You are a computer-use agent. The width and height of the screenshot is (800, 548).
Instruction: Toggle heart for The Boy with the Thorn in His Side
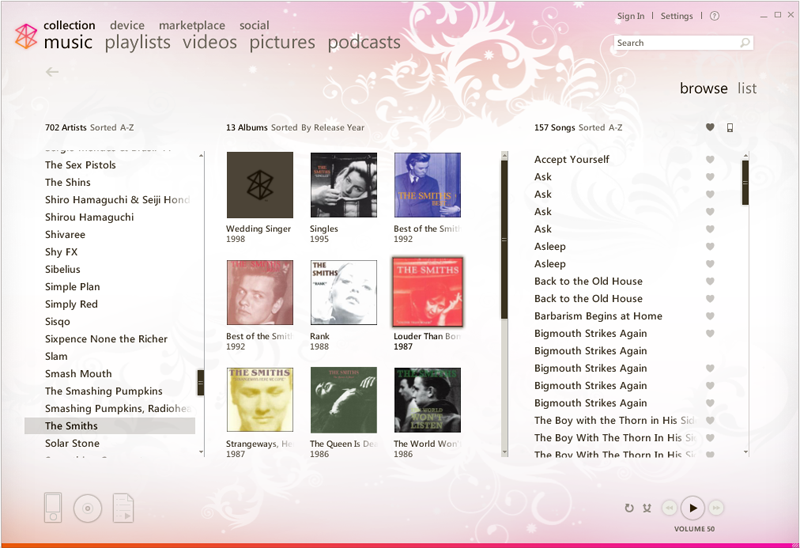(710, 420)
